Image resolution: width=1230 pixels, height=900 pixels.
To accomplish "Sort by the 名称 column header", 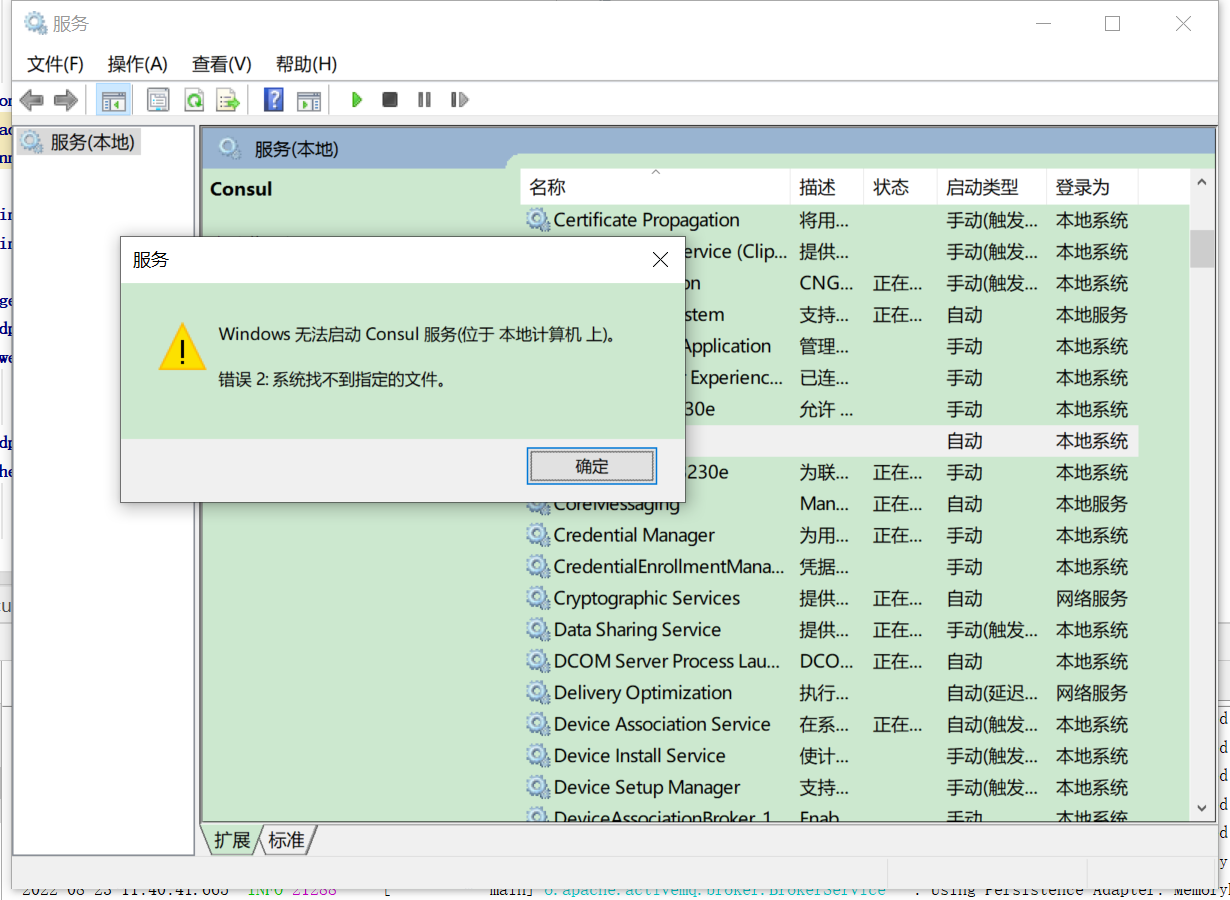I will click(x=656, y=187).
